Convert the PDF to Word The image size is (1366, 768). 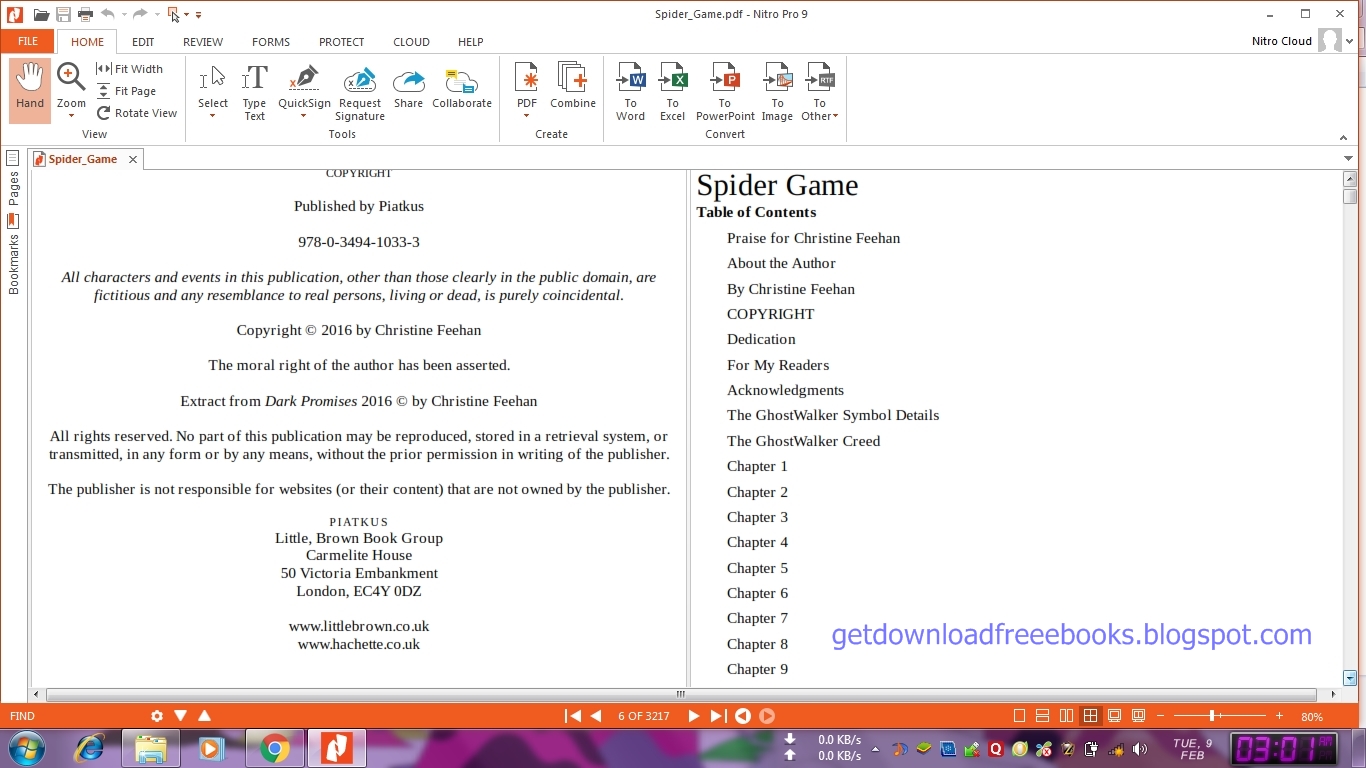click(630, 92)
